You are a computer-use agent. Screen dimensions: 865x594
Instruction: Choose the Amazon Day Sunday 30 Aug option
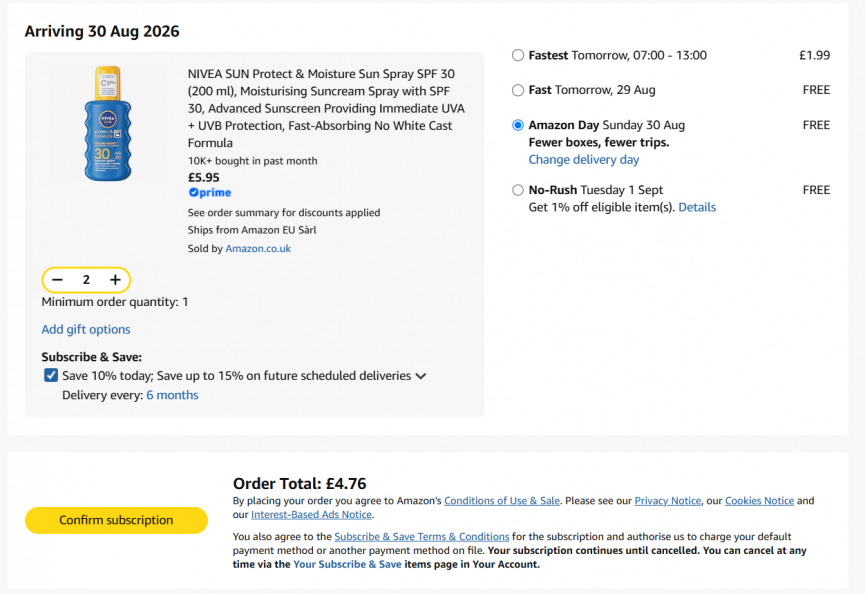coord(517,125)
